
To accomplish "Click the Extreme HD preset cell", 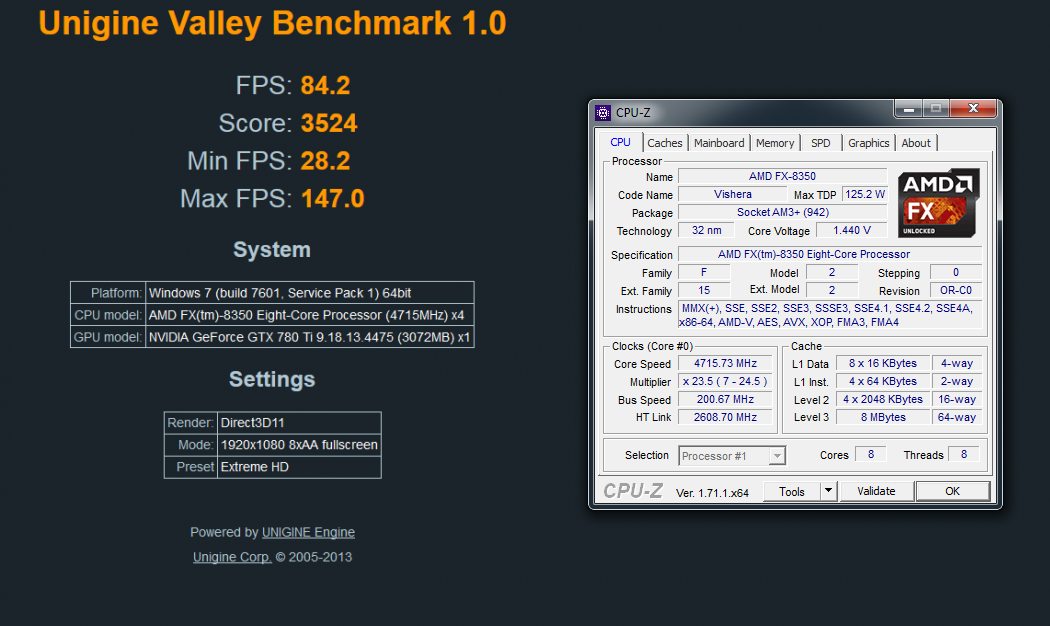I will pos(299,467).
